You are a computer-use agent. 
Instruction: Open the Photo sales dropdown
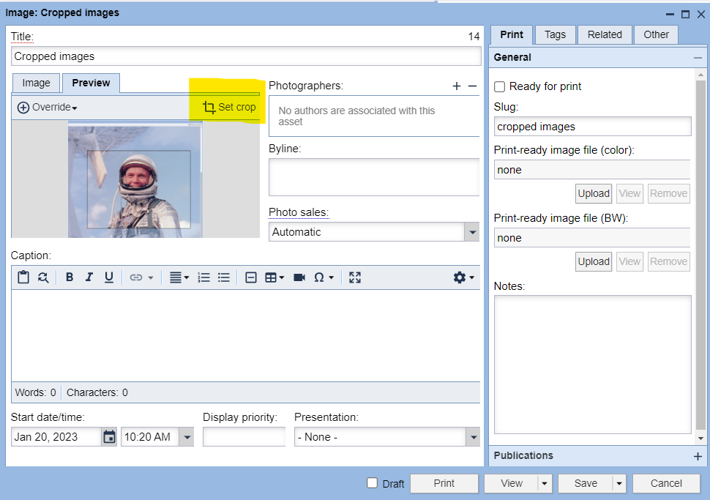click(x=471, y=232)
